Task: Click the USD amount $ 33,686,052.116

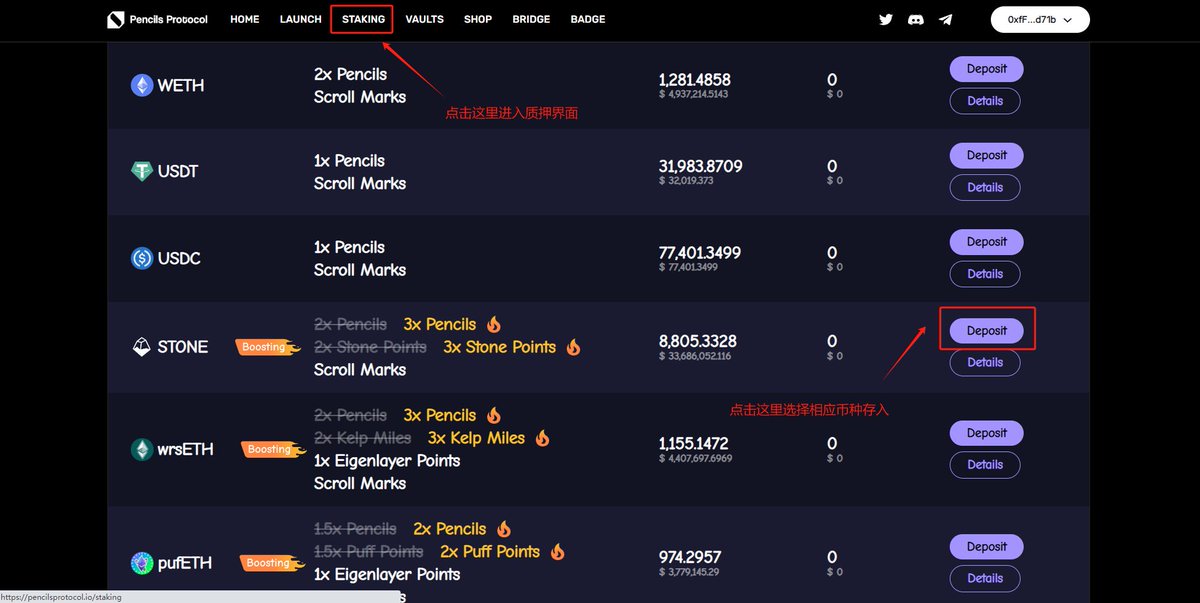Action: [695, 356]
